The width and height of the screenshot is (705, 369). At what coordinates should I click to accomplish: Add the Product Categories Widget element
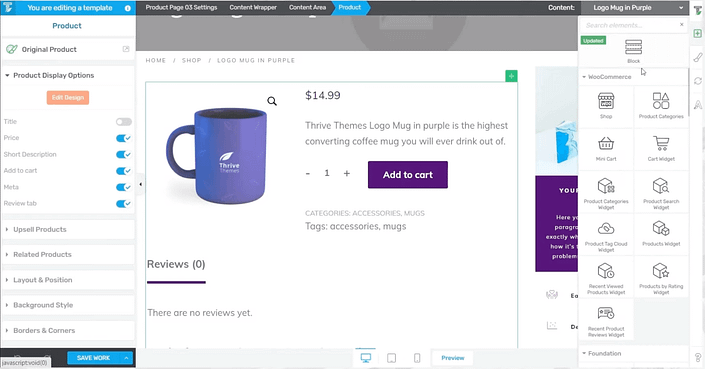606,192
